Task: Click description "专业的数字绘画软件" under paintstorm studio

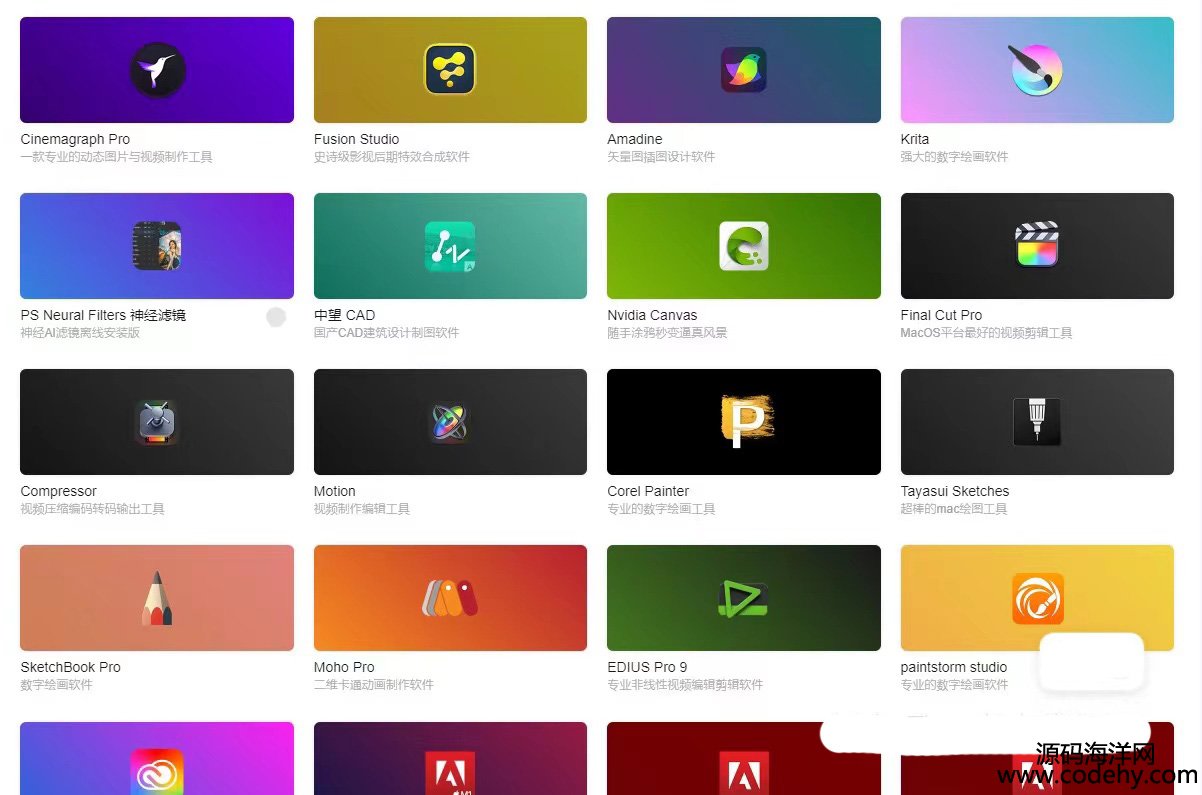Action: [x=954, y=685]
